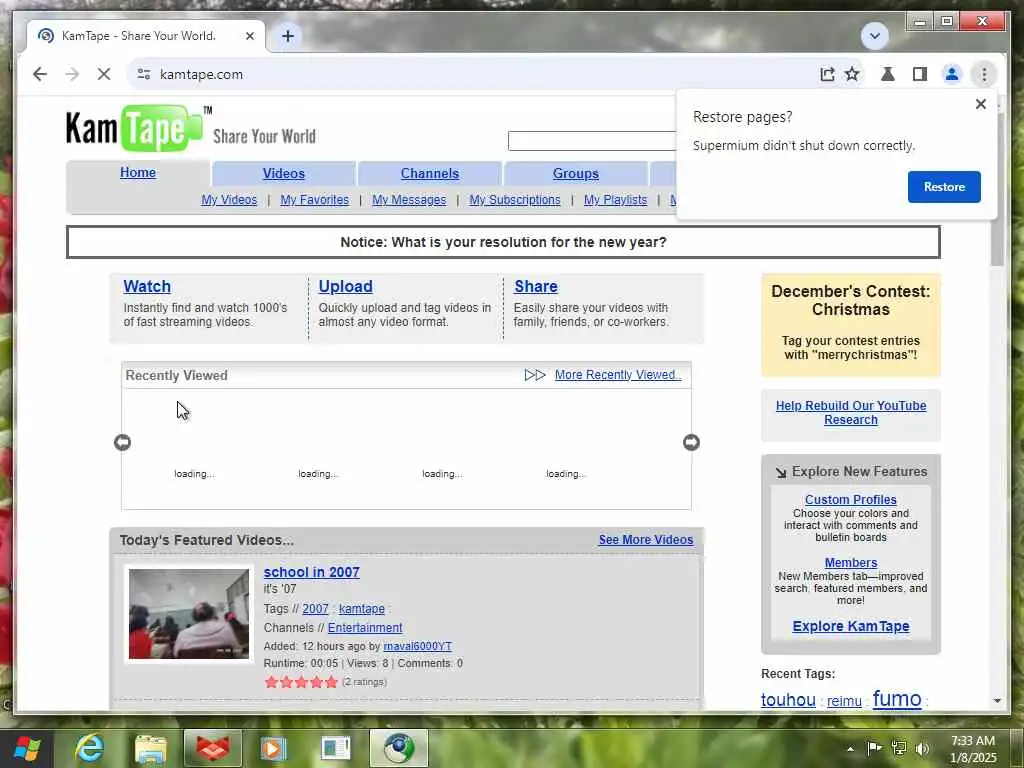Screen dimensions: 1024x768
Task: Open the network tray icon
Action: [x=899, y=748]
